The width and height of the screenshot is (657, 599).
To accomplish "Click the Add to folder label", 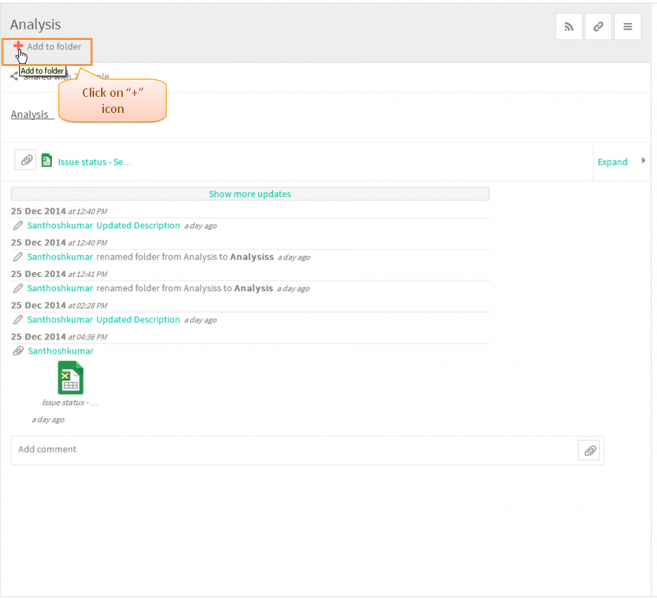I will [54, 46].
